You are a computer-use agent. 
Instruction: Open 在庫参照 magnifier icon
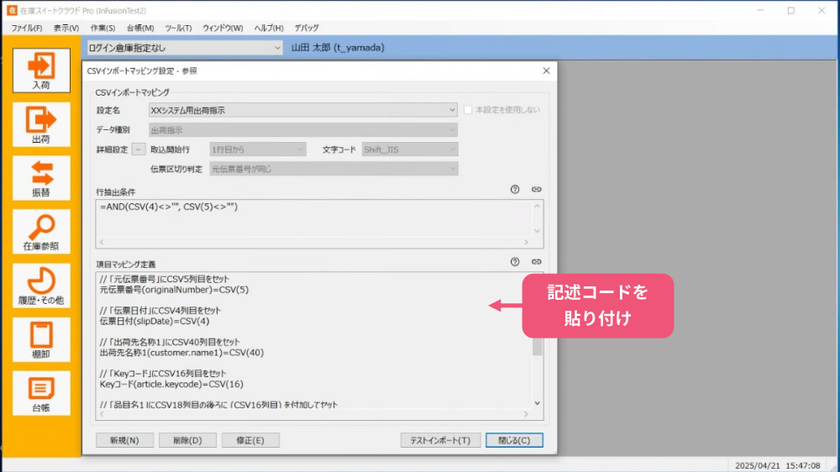click(x=41, y=231)
